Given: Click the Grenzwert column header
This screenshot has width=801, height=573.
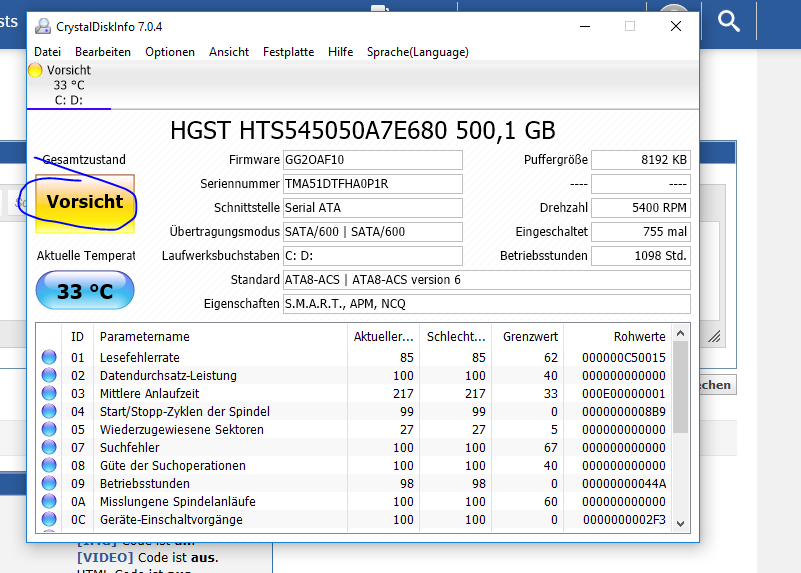Looking at the screenshot, I should tap(528, 337).
